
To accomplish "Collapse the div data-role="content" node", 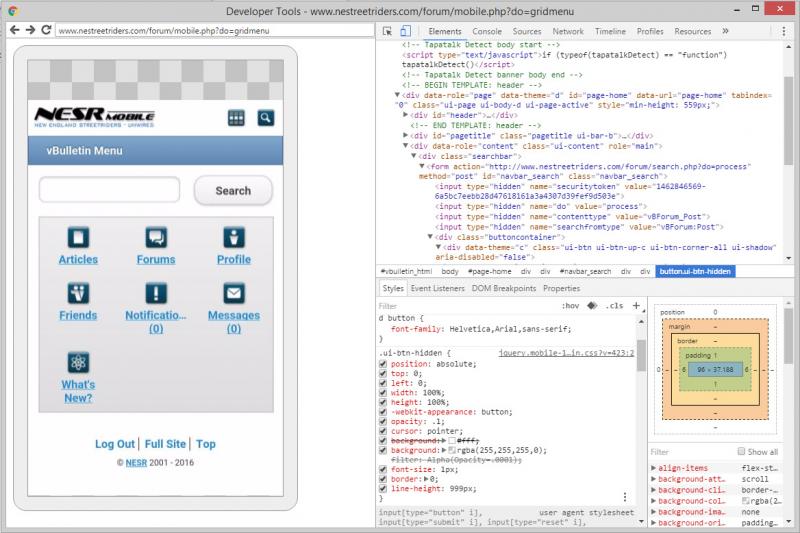I will [x=406, y=146].
